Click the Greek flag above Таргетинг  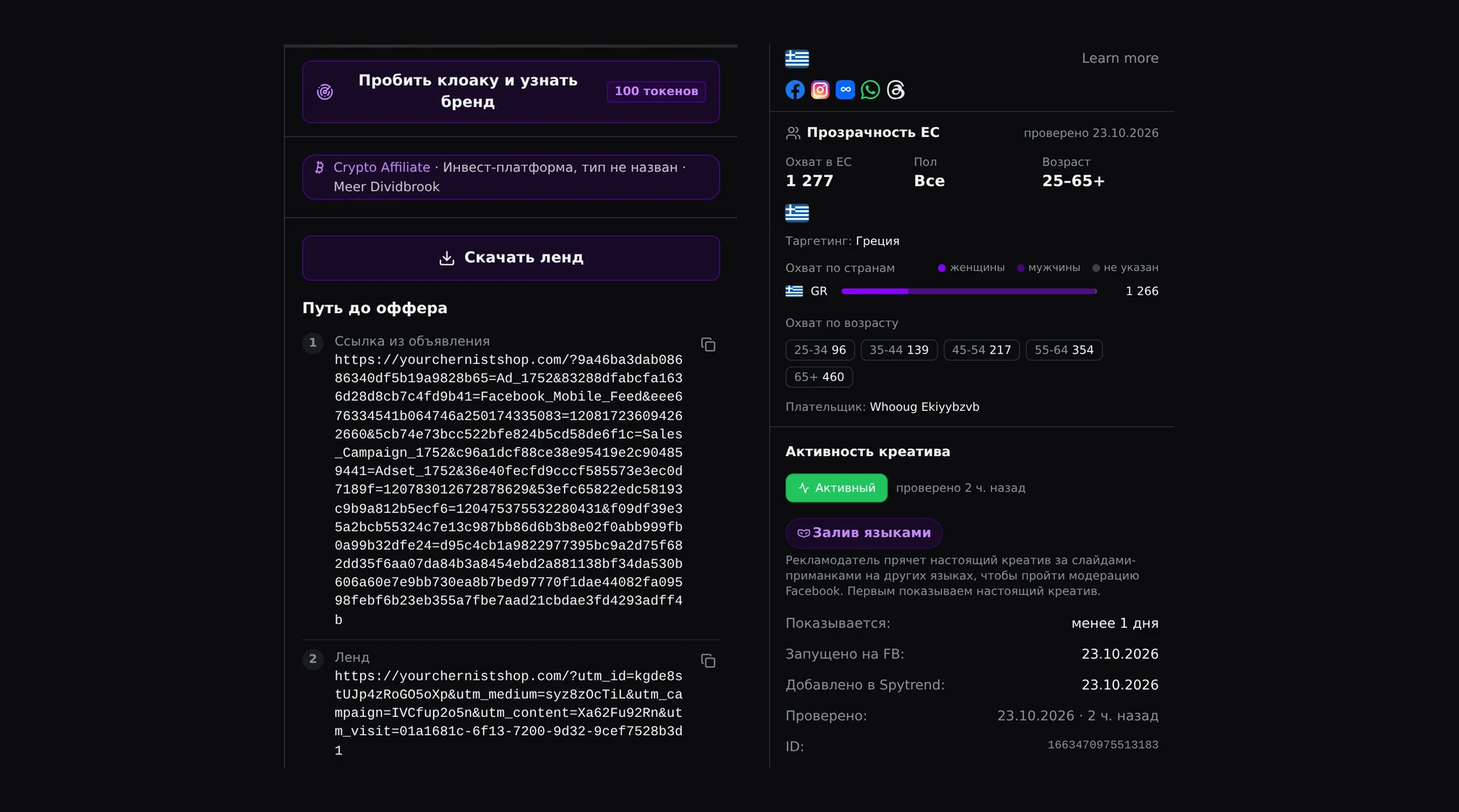click(797, 213)
